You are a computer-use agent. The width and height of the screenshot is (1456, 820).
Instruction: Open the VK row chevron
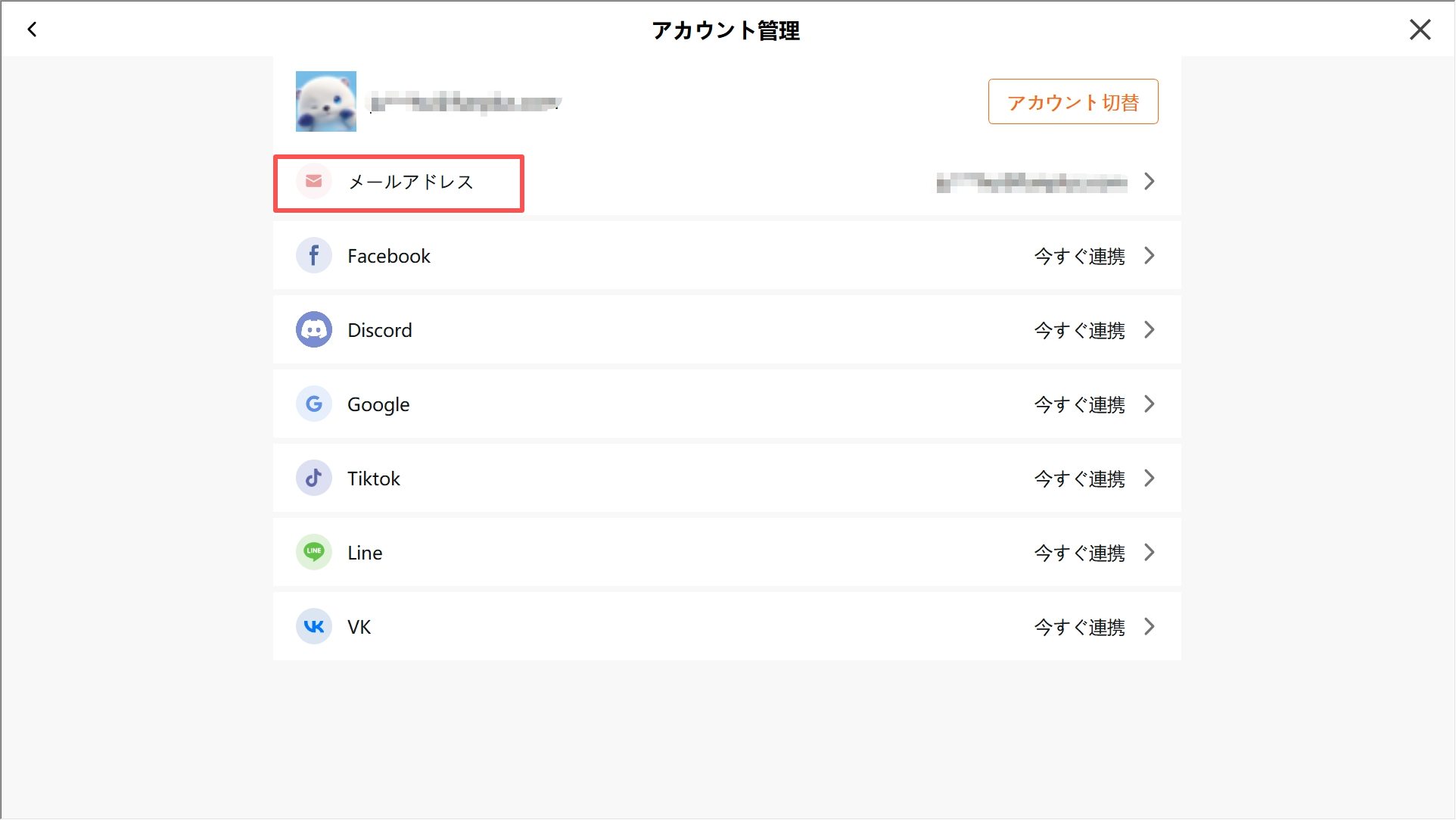tap(1149, 627)
